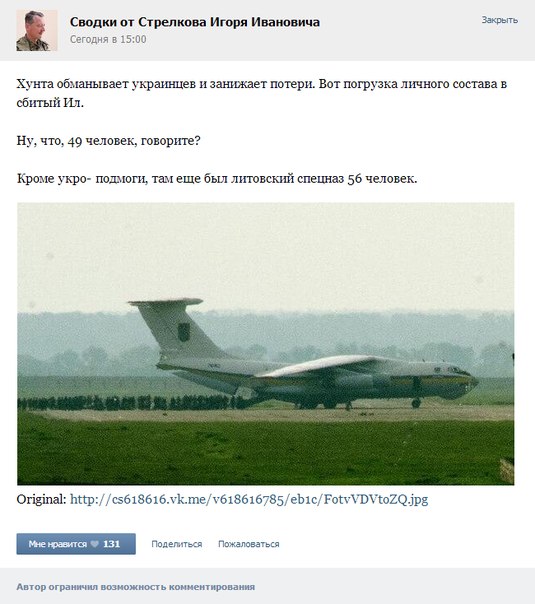Image resolution: width=535 pixels, height=604 pixels.
Task: Click the comments restricted notice in footer
Action: [x=136, y=587]
